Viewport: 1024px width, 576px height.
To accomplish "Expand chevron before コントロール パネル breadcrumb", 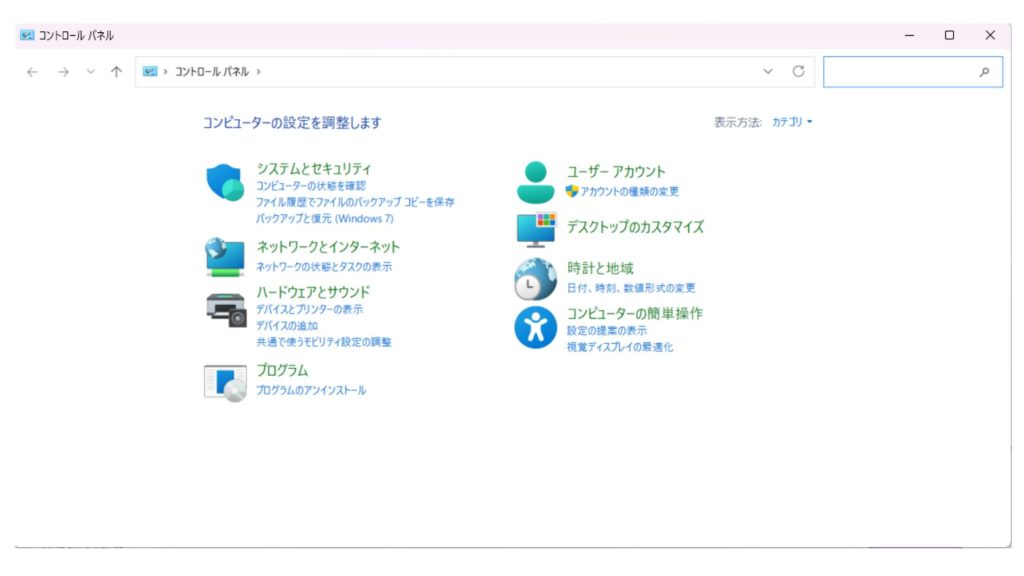I will 166,72.
